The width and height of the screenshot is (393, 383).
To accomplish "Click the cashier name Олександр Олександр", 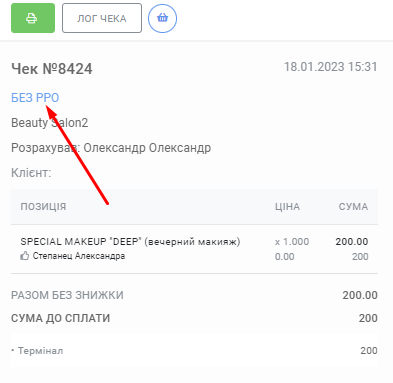I will 147,148.
